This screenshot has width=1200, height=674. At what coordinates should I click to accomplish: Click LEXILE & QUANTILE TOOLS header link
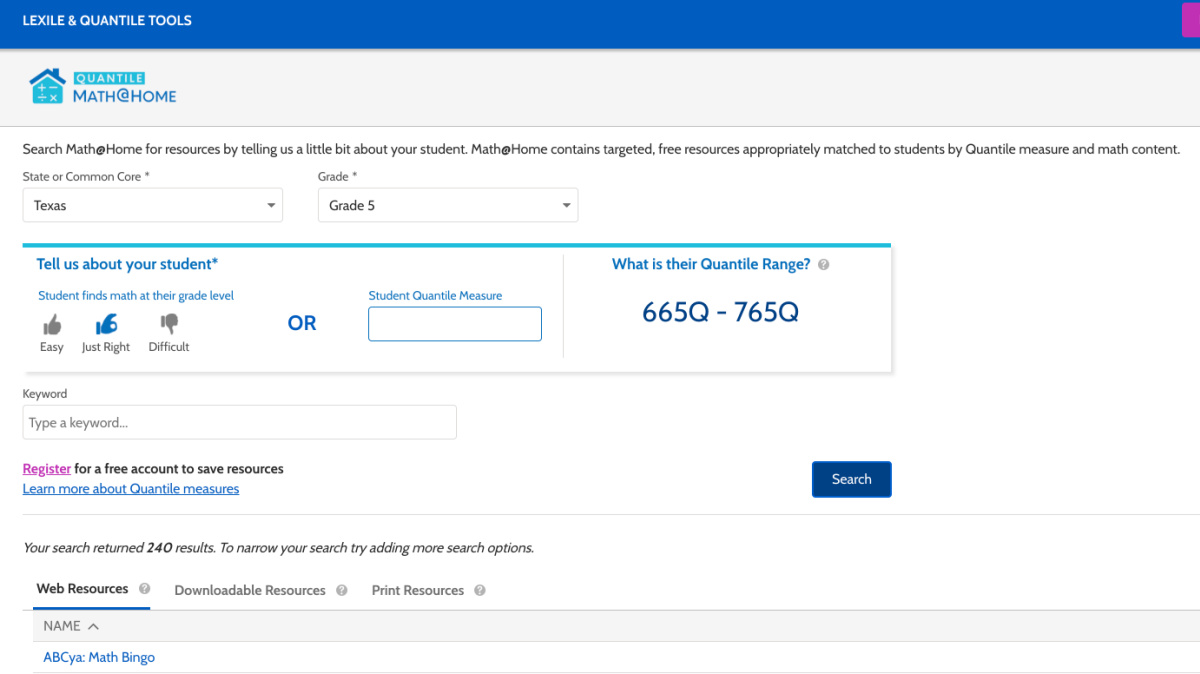click(x=107, y=20)
